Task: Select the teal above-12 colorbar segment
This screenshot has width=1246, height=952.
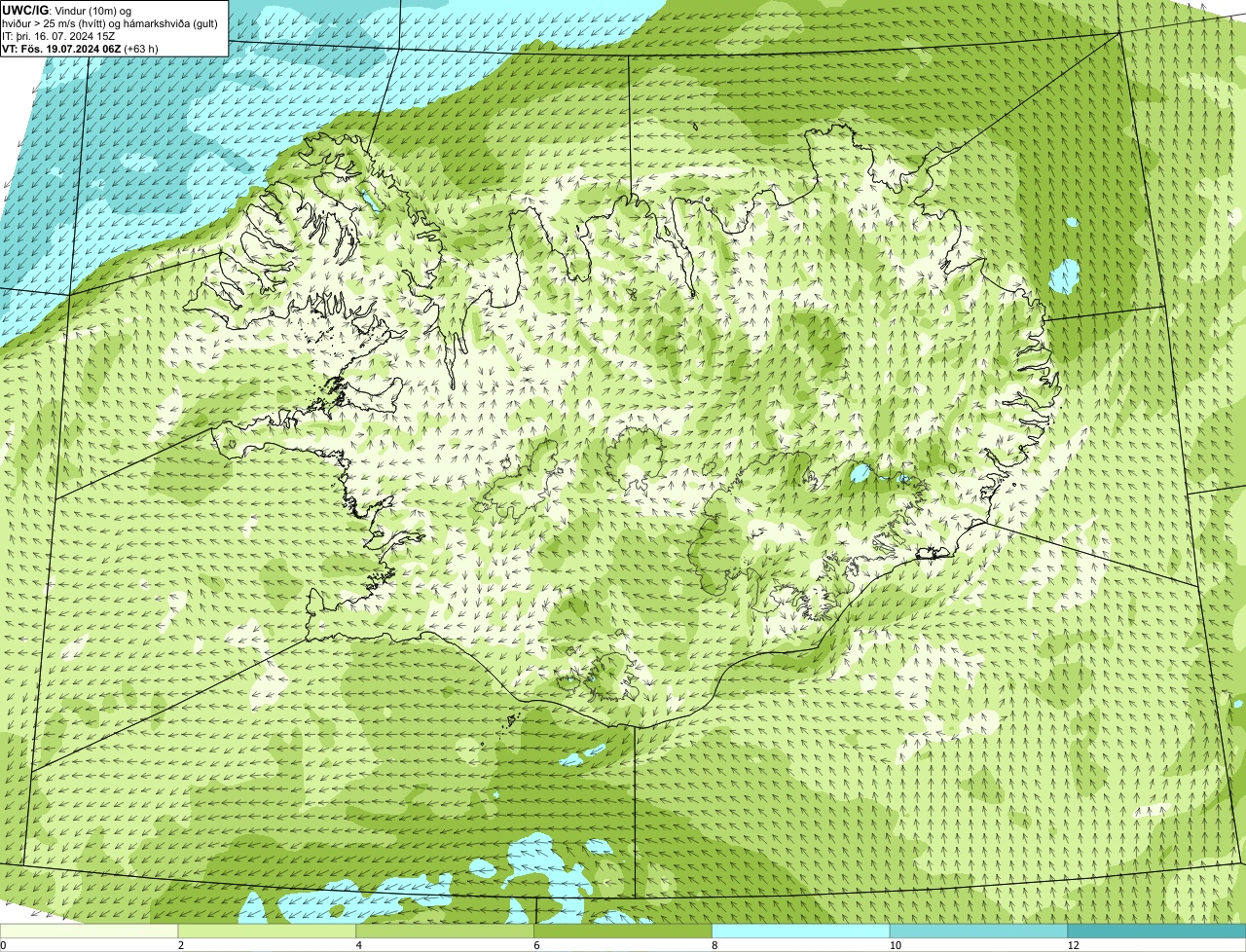Action: coord(1156,931)
